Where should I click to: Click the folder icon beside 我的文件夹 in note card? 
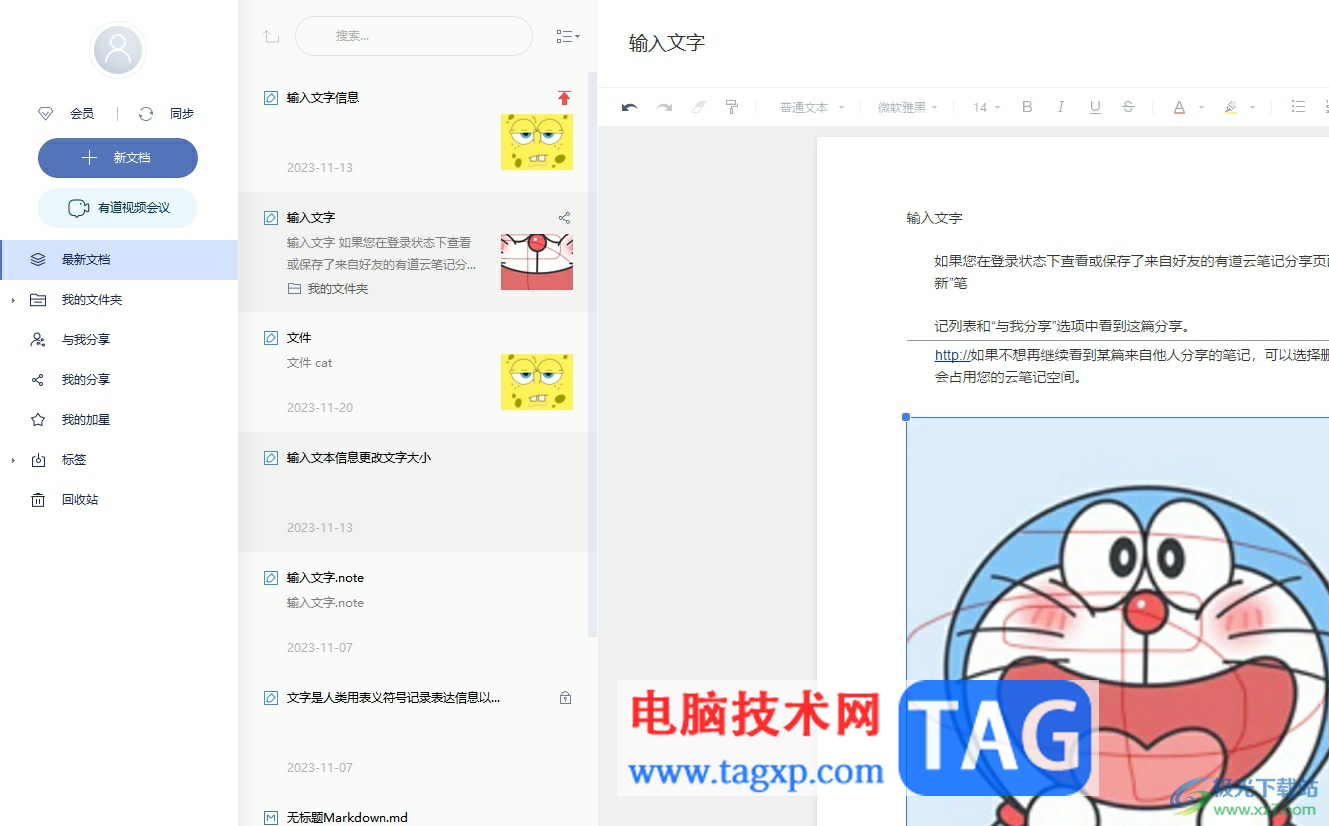(294, 288)
